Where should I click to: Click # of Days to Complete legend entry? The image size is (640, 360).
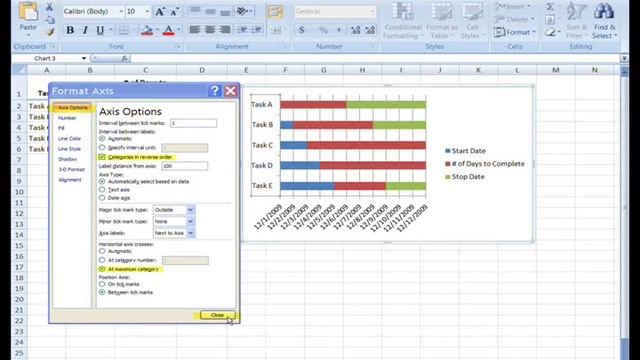(x=485, y=164)
